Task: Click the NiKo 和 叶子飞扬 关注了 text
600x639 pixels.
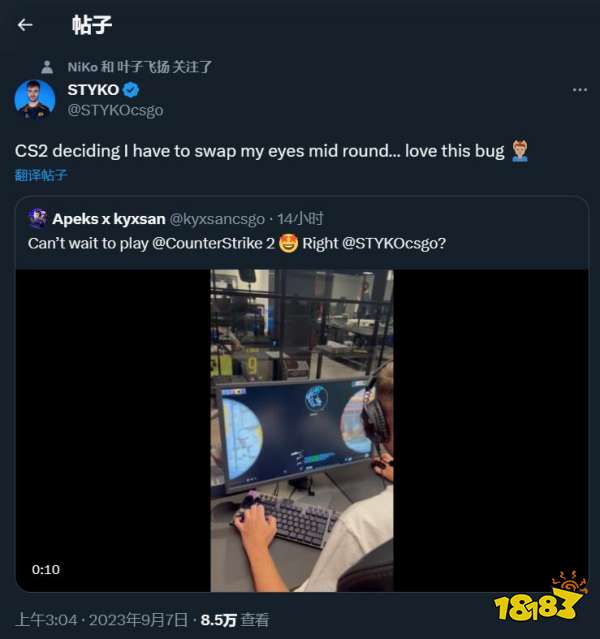Action: 140,67
